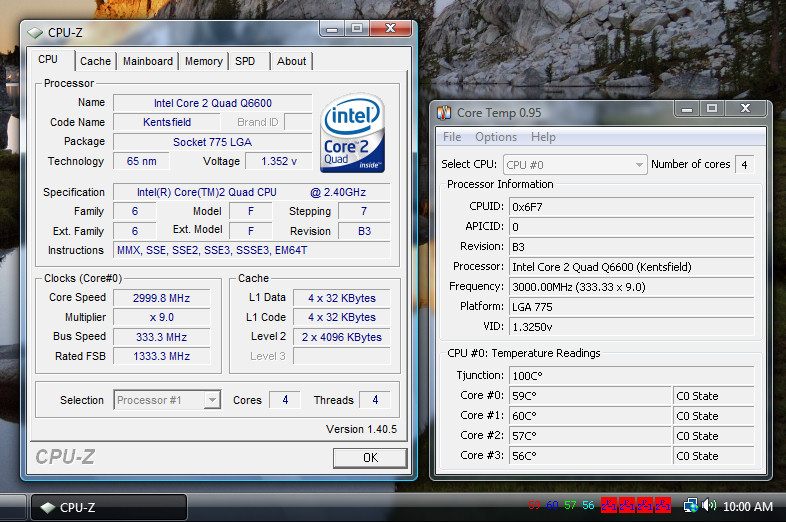786x522 pixels.
Task: Click the Bus Speed value 333.3 MHz
Action: click(161, 336)
